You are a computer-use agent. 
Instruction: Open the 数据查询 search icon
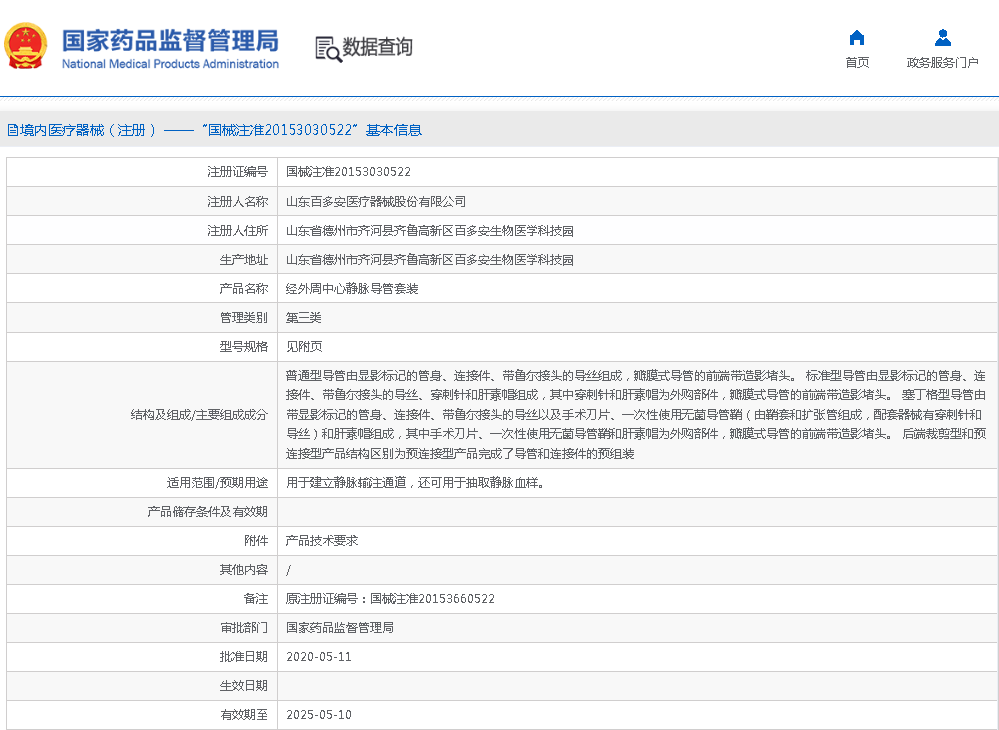(x=329, y=48)
